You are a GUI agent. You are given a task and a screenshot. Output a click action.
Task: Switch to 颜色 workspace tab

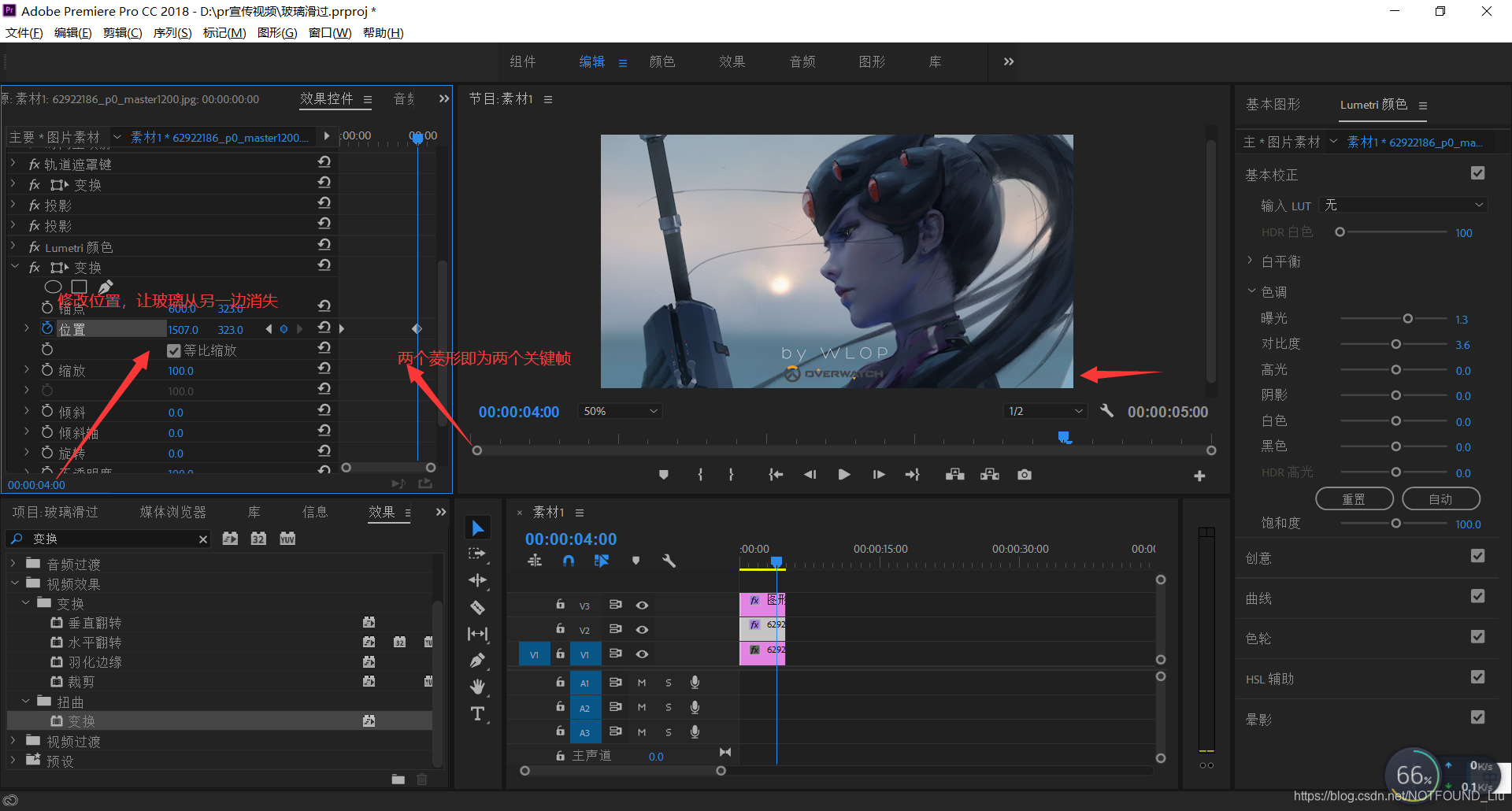pos(662,61)
